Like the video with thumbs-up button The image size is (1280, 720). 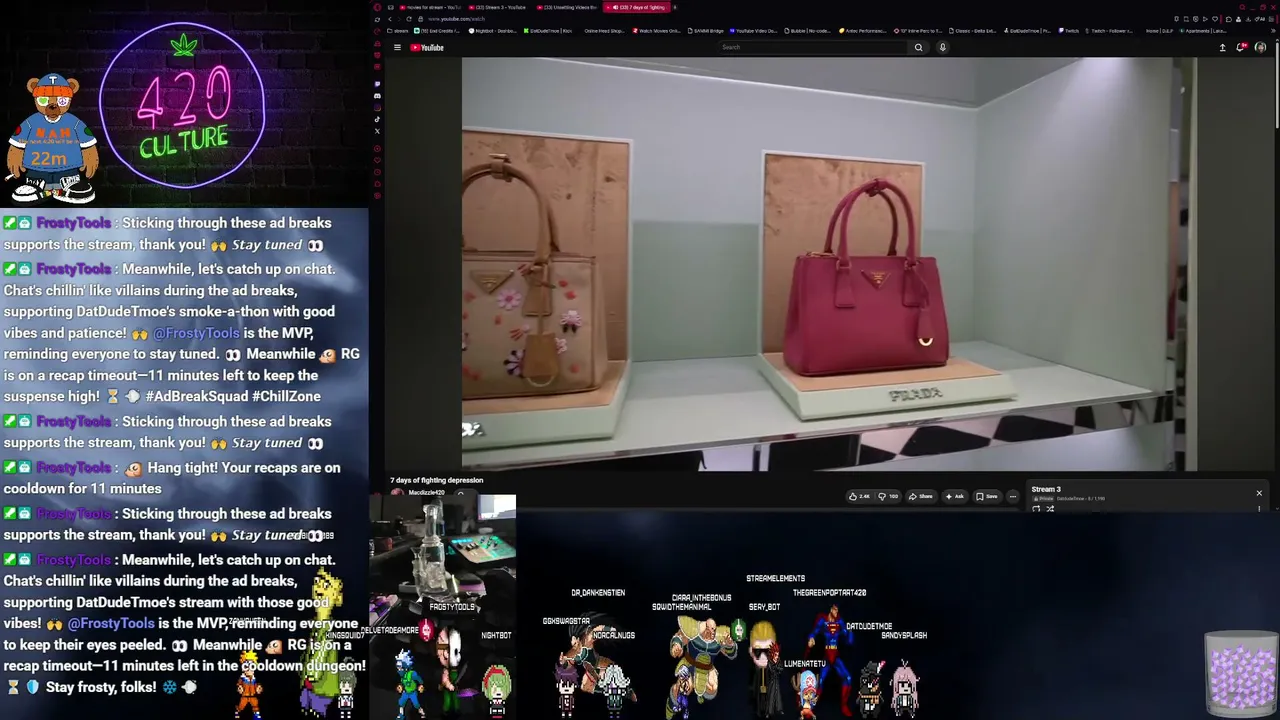coord(859,496)
